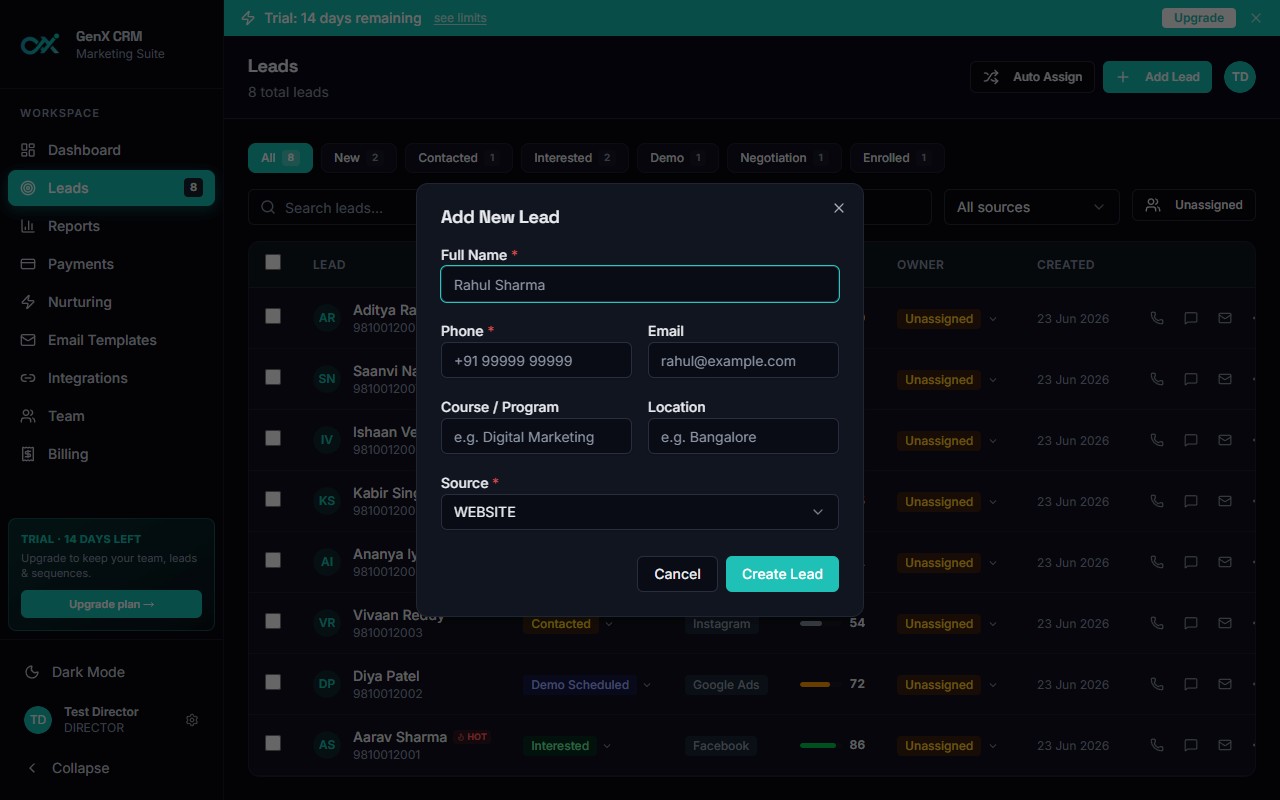Open Billing page from sidebar

(111, 454)
